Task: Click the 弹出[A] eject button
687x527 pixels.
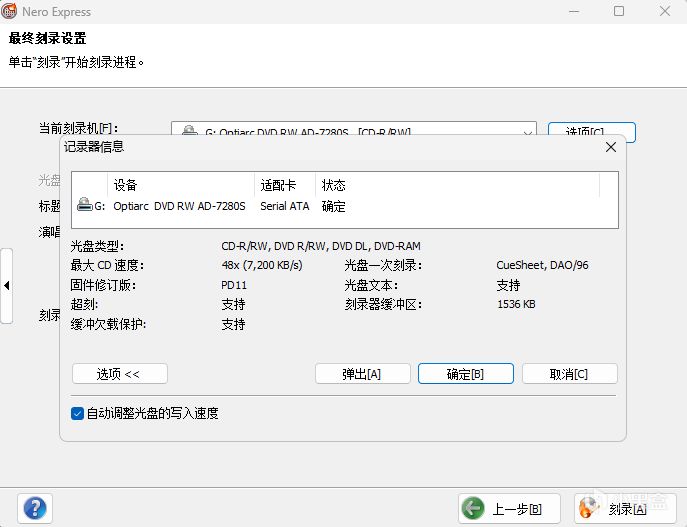Action: tap(362, 374)
